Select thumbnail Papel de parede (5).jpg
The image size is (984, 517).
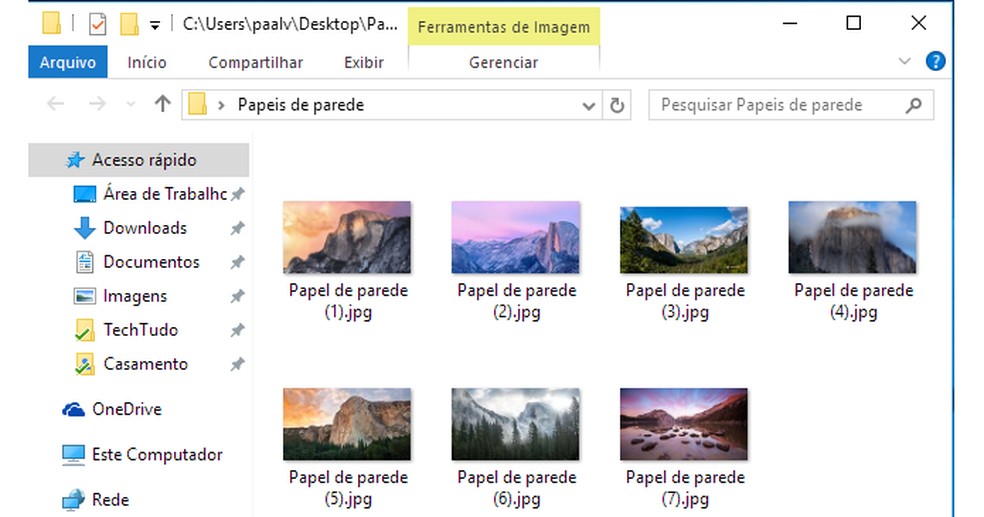point(347,424)
